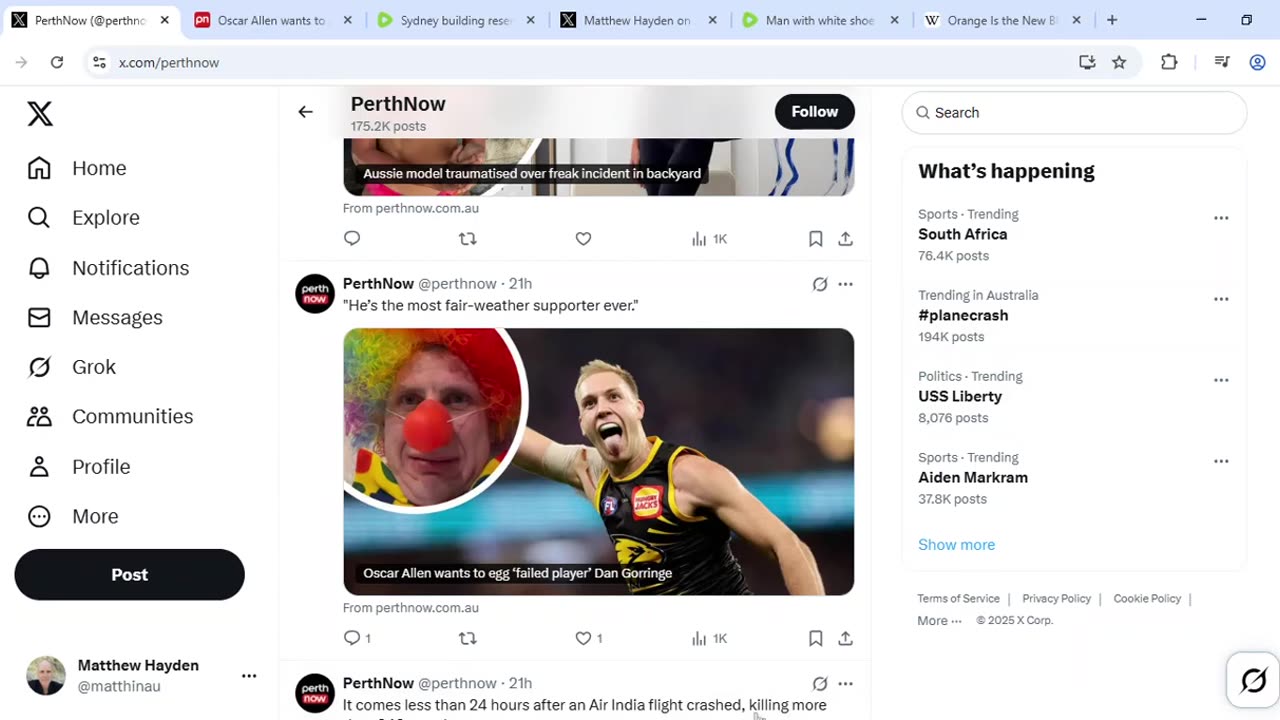This screenshot has width=1280, height=720.
Task: Go to Notifications
Action: [x=108, y=267]
